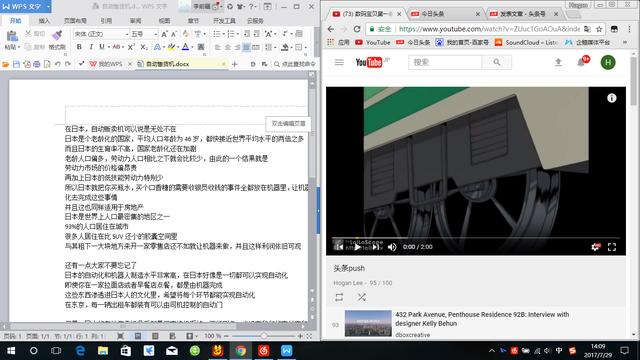
Task: Open the 今日头条 Chrome tab
Action: coord(445,14)
